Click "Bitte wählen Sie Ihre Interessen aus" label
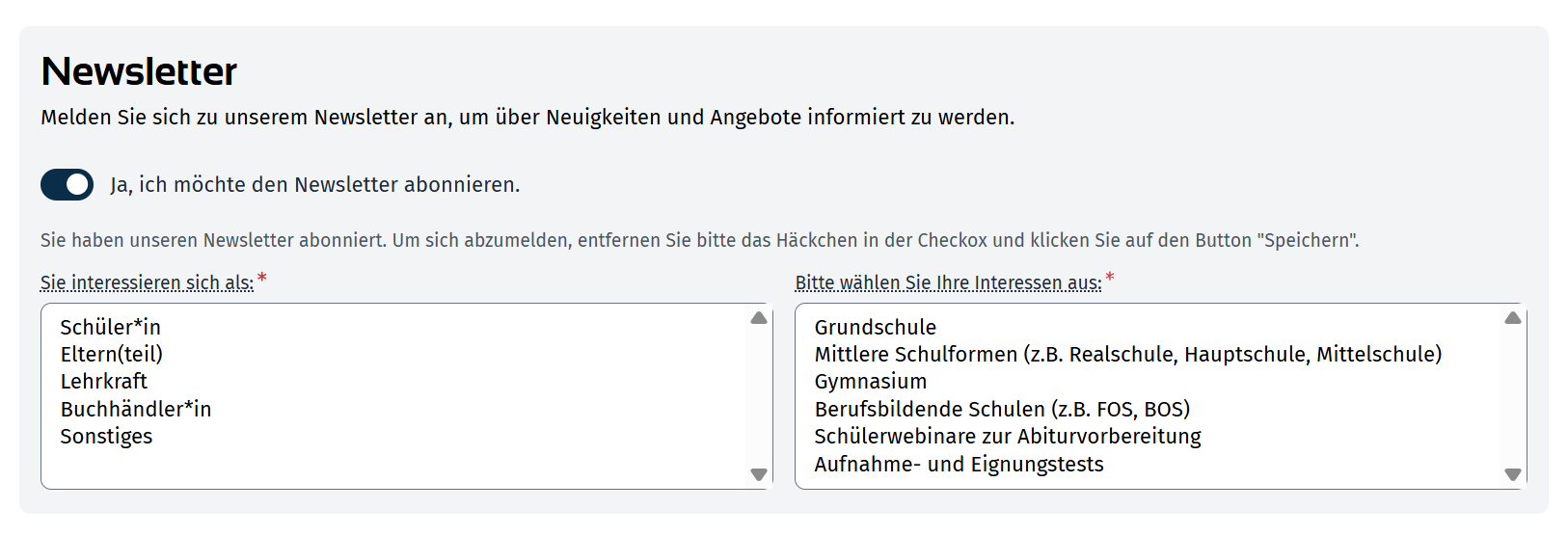This screenshot has height=536, width=1568. (948, 282)
